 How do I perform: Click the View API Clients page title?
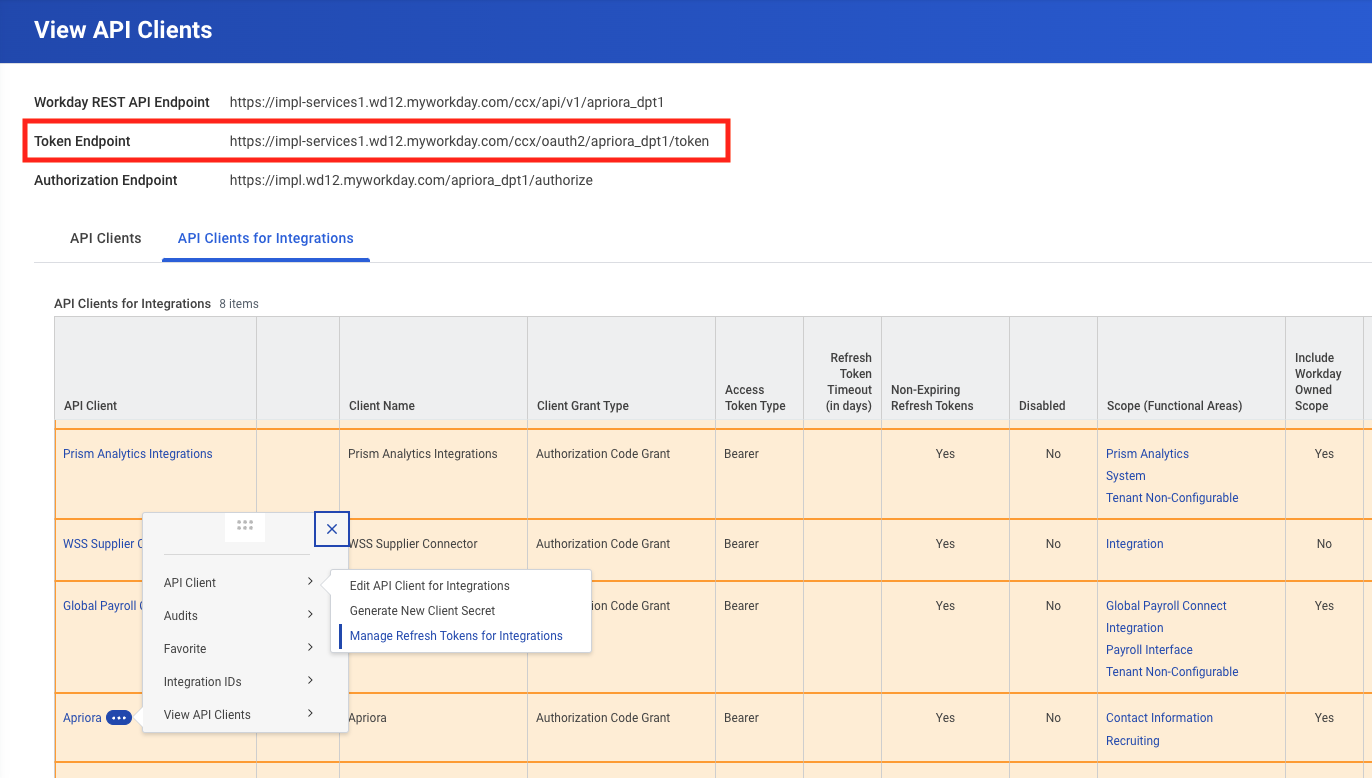tap(123, 30)
